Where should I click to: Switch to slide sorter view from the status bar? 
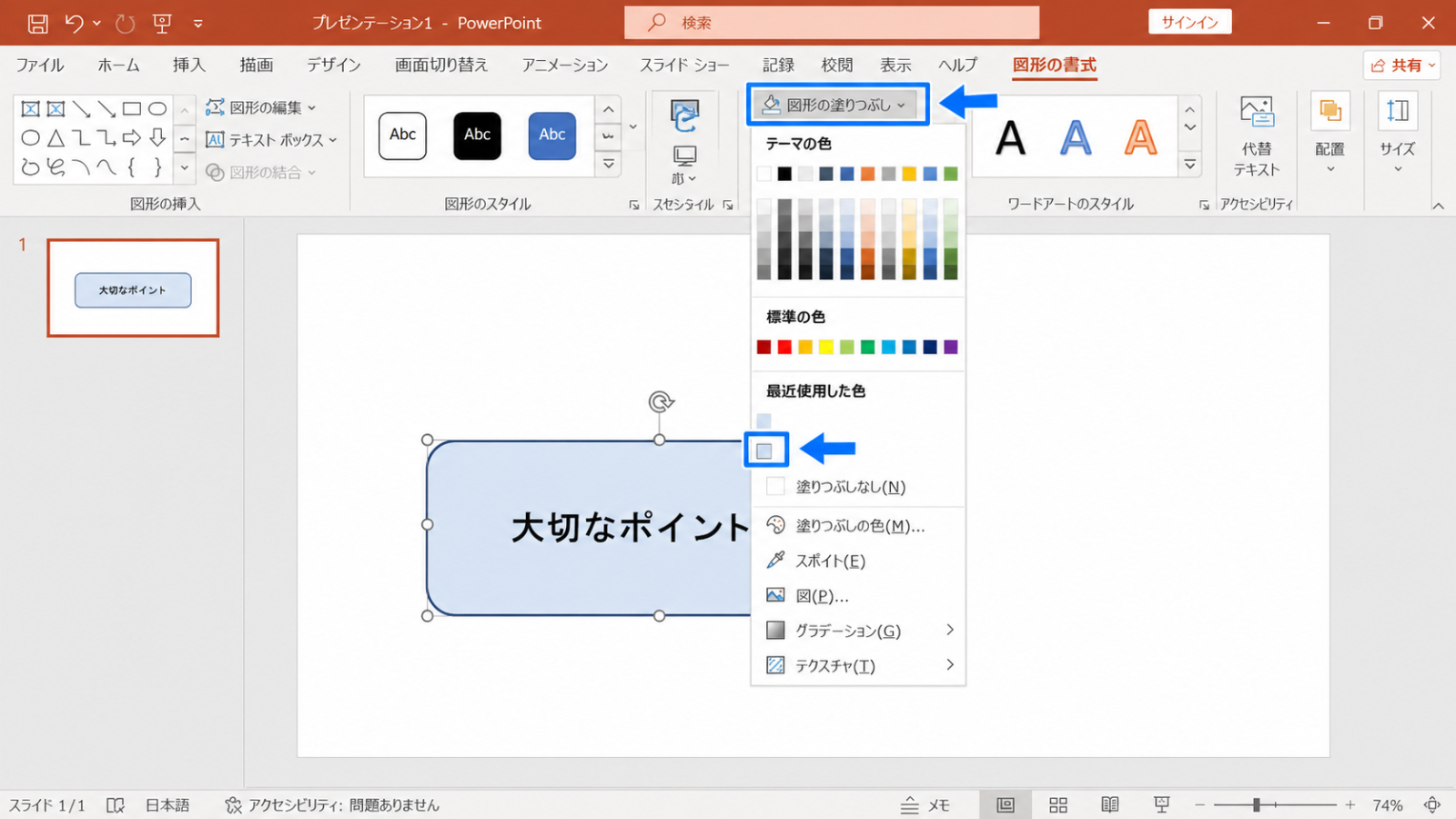pyautogui.click(x=1057, y=805)
